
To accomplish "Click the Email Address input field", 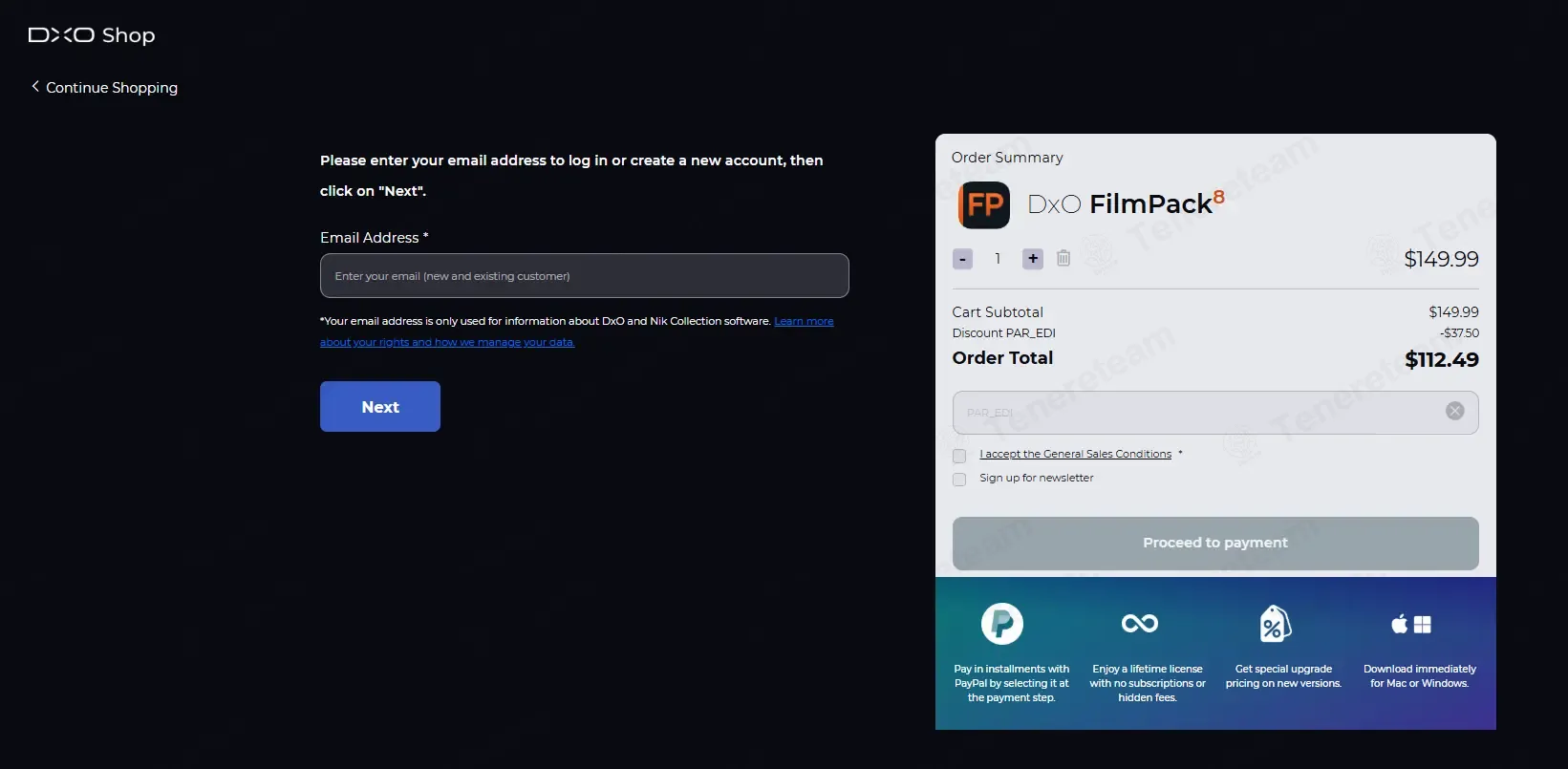I will click(584, 275).
